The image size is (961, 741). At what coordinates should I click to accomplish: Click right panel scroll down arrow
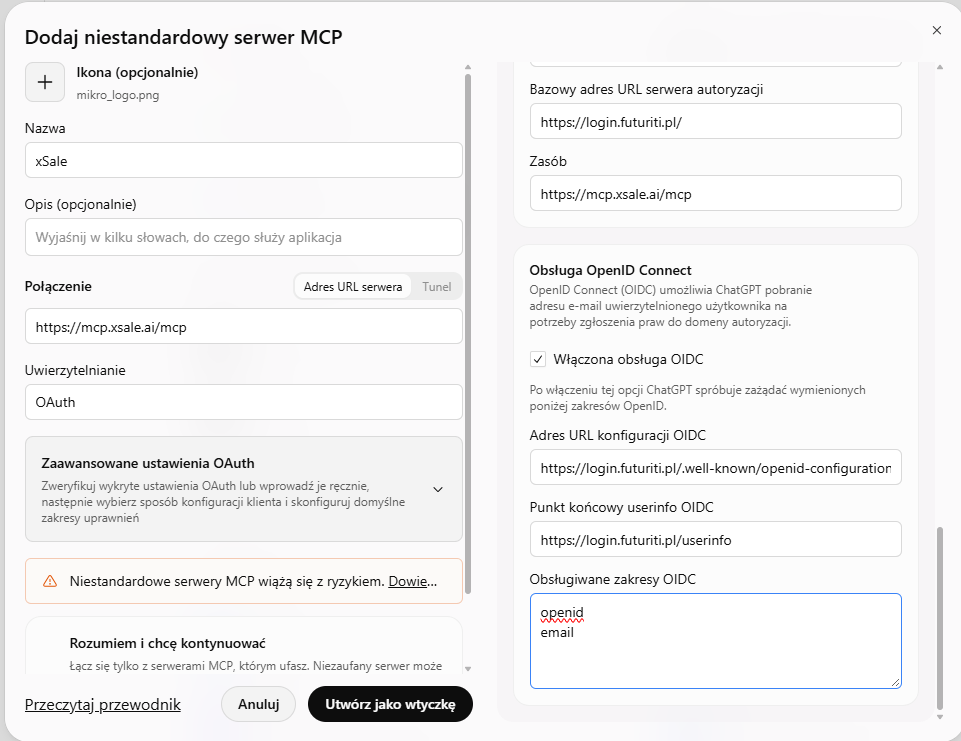(x=940, y=716)
